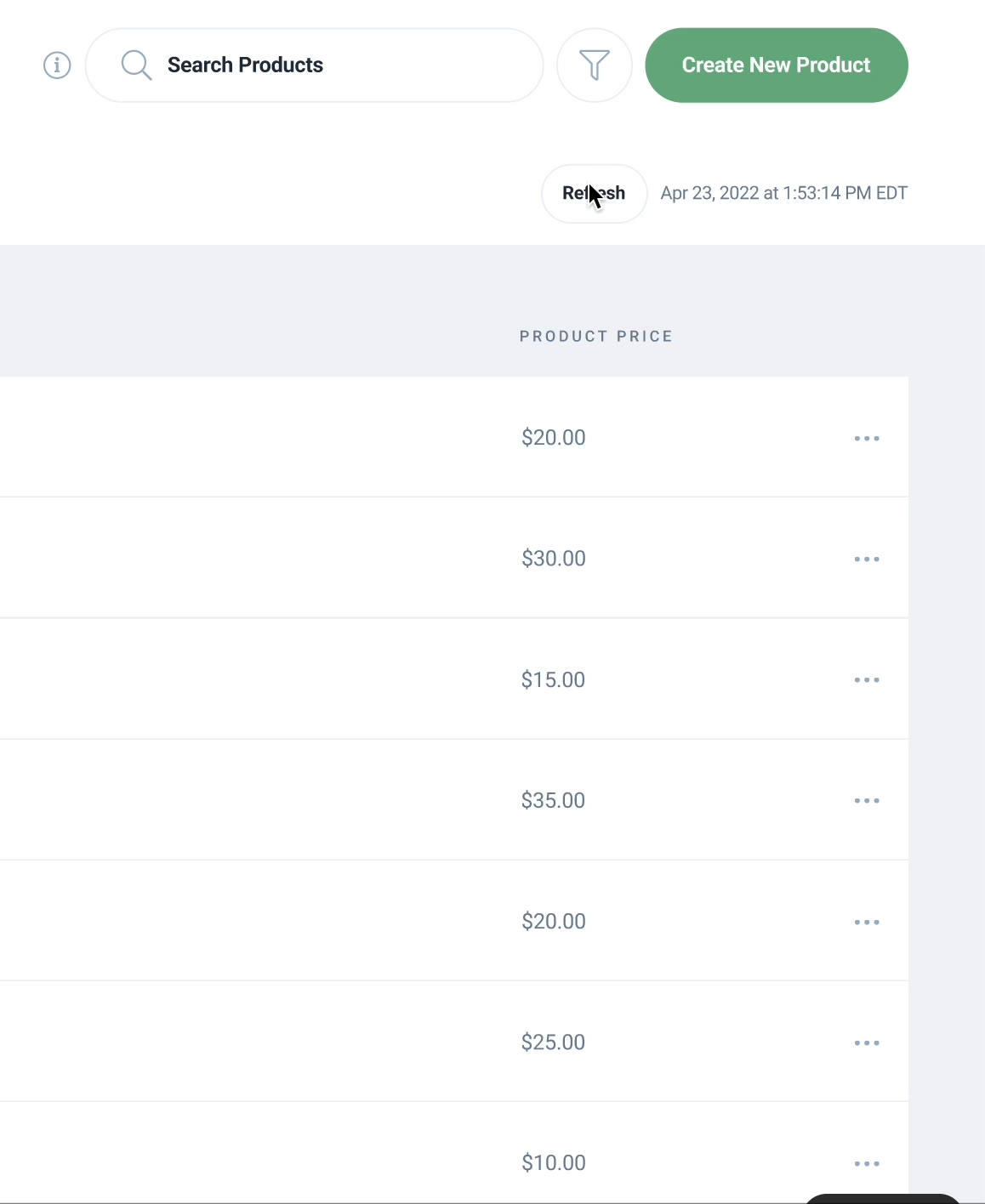The width and height of the screenshot is (985, 1204).
Task: Select the $25.00 price cell
Action: (x=553, y=1042)
